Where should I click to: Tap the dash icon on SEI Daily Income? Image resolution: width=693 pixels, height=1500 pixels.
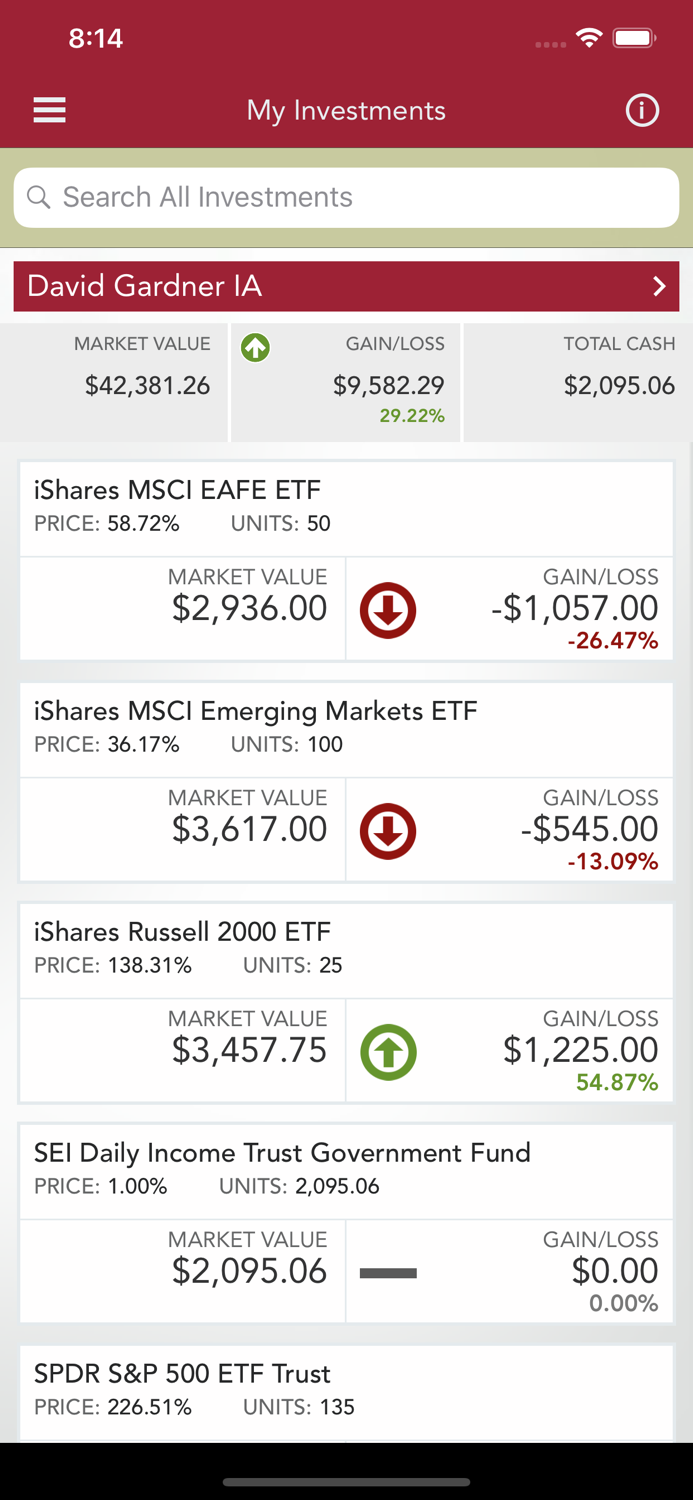click(388, 1273)
